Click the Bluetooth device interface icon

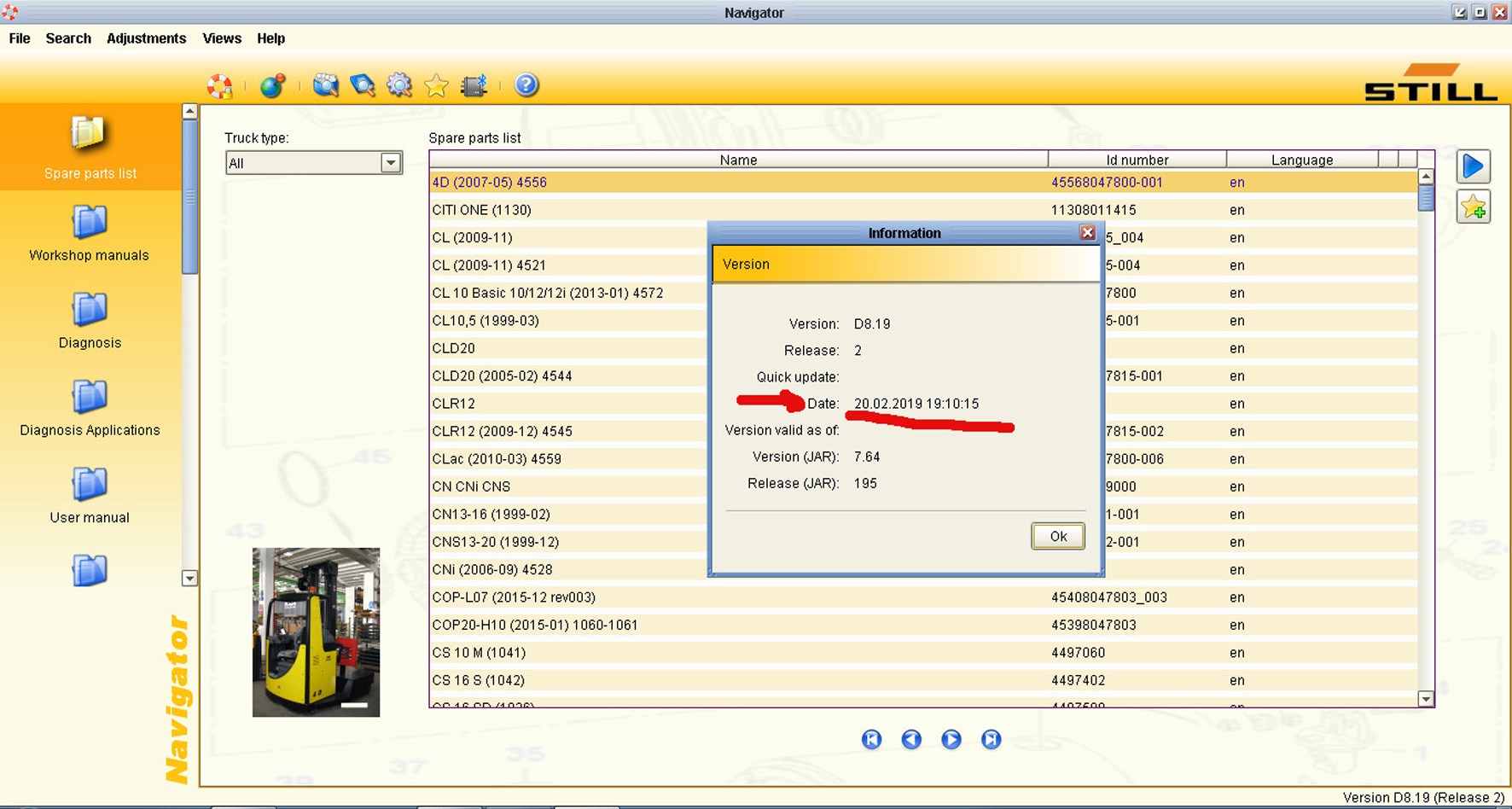click(474, 85)
